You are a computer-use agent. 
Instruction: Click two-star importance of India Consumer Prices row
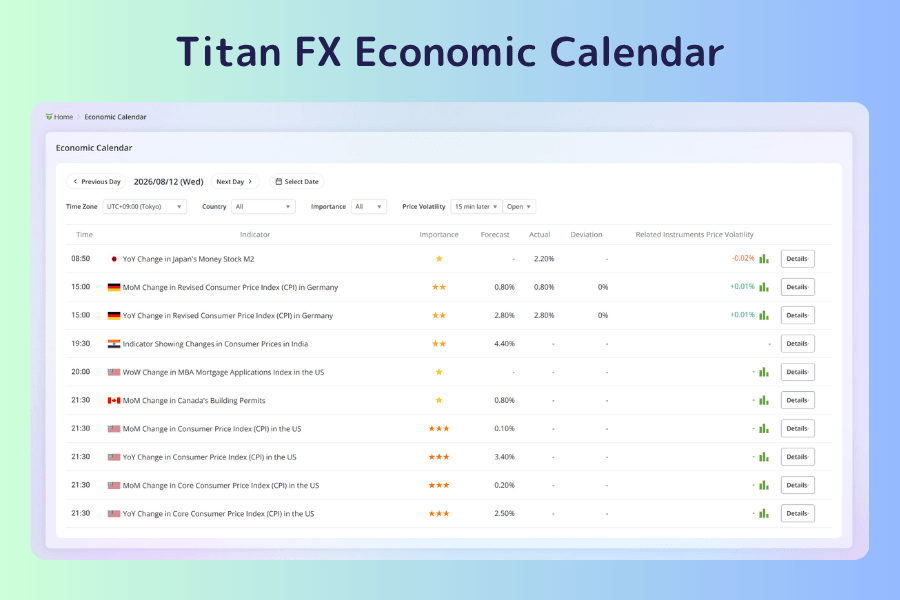pos(439,344)
